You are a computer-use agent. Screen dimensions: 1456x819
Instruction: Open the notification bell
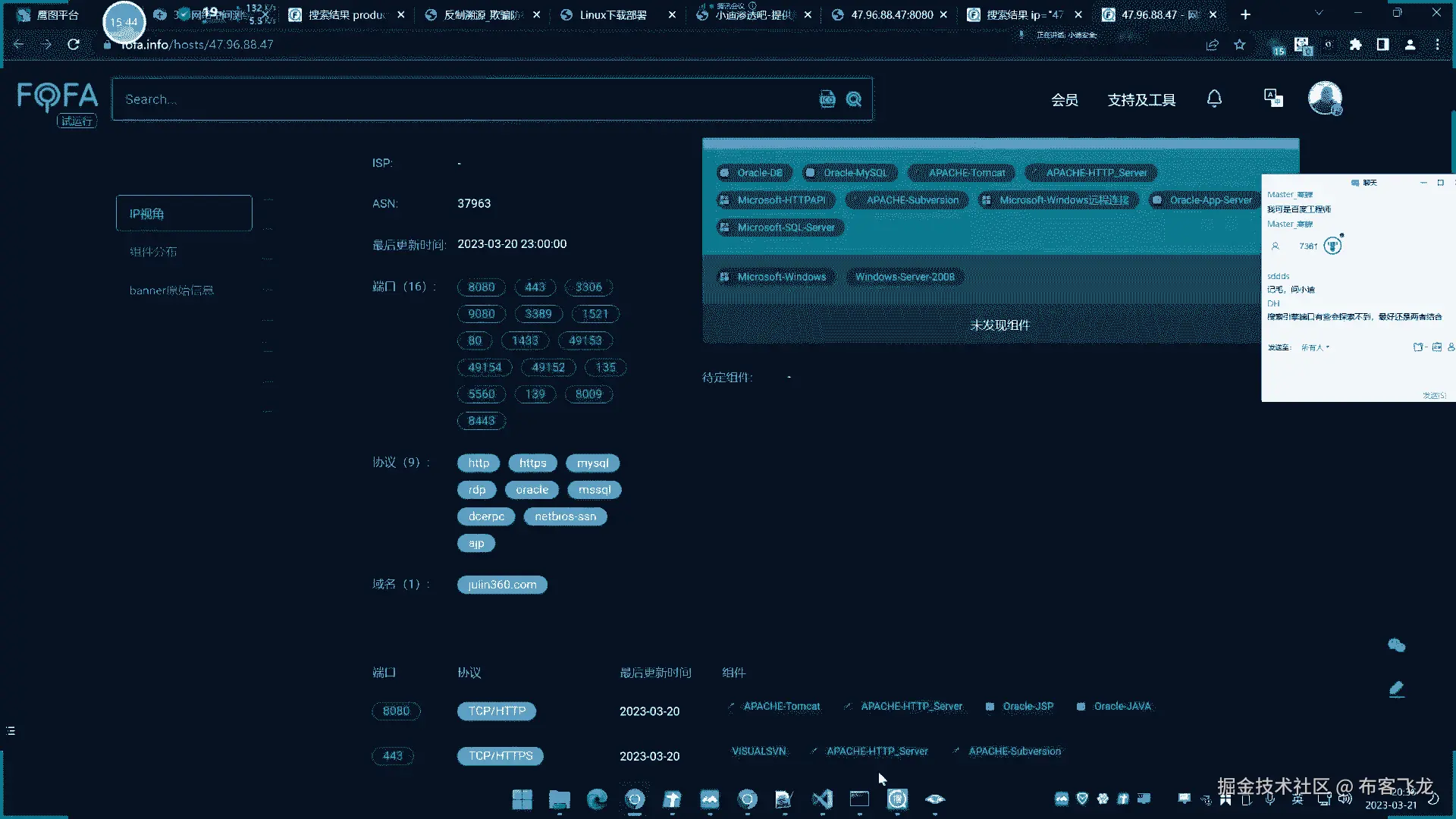1214,99
